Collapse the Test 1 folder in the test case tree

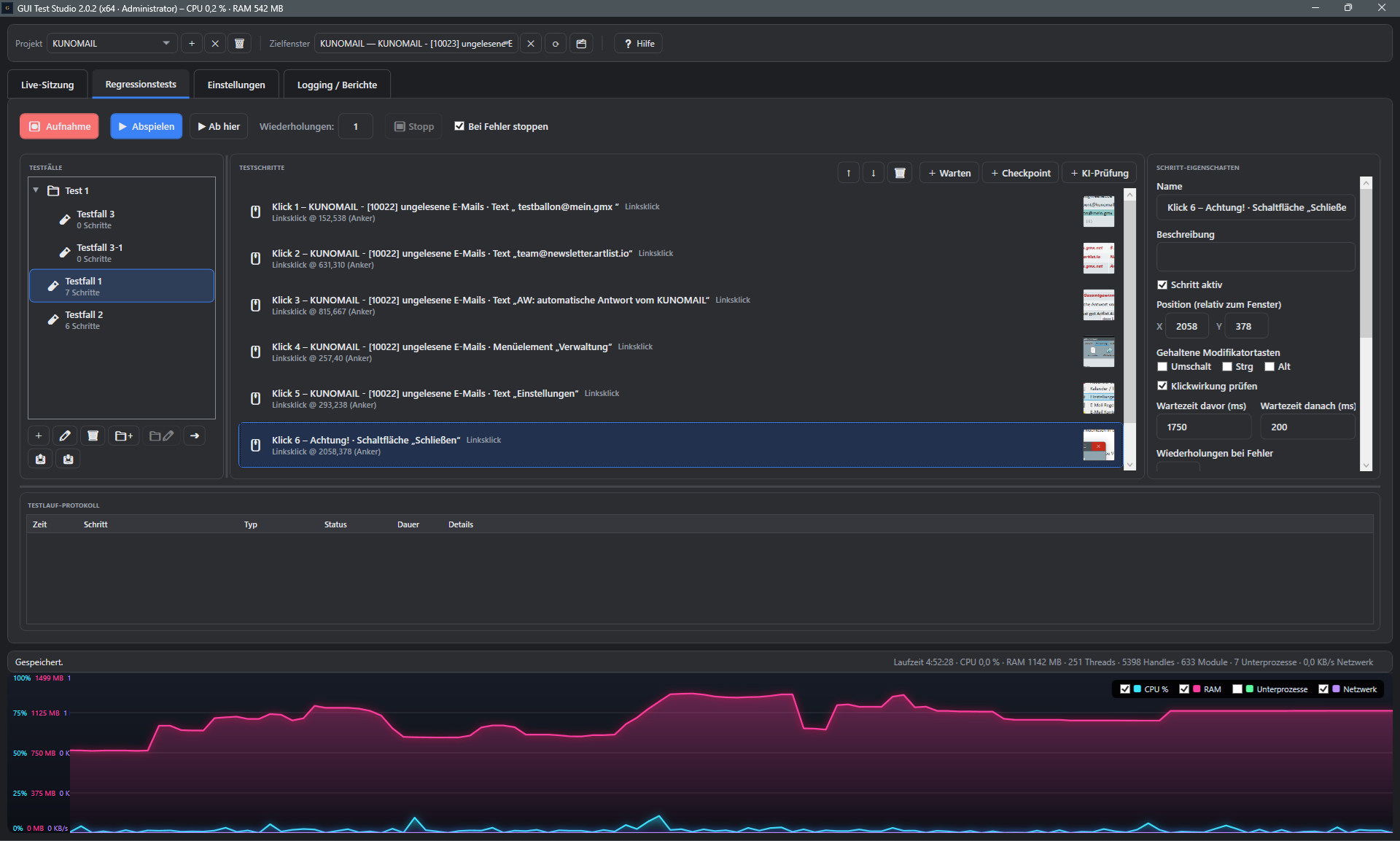click(36, 190)
